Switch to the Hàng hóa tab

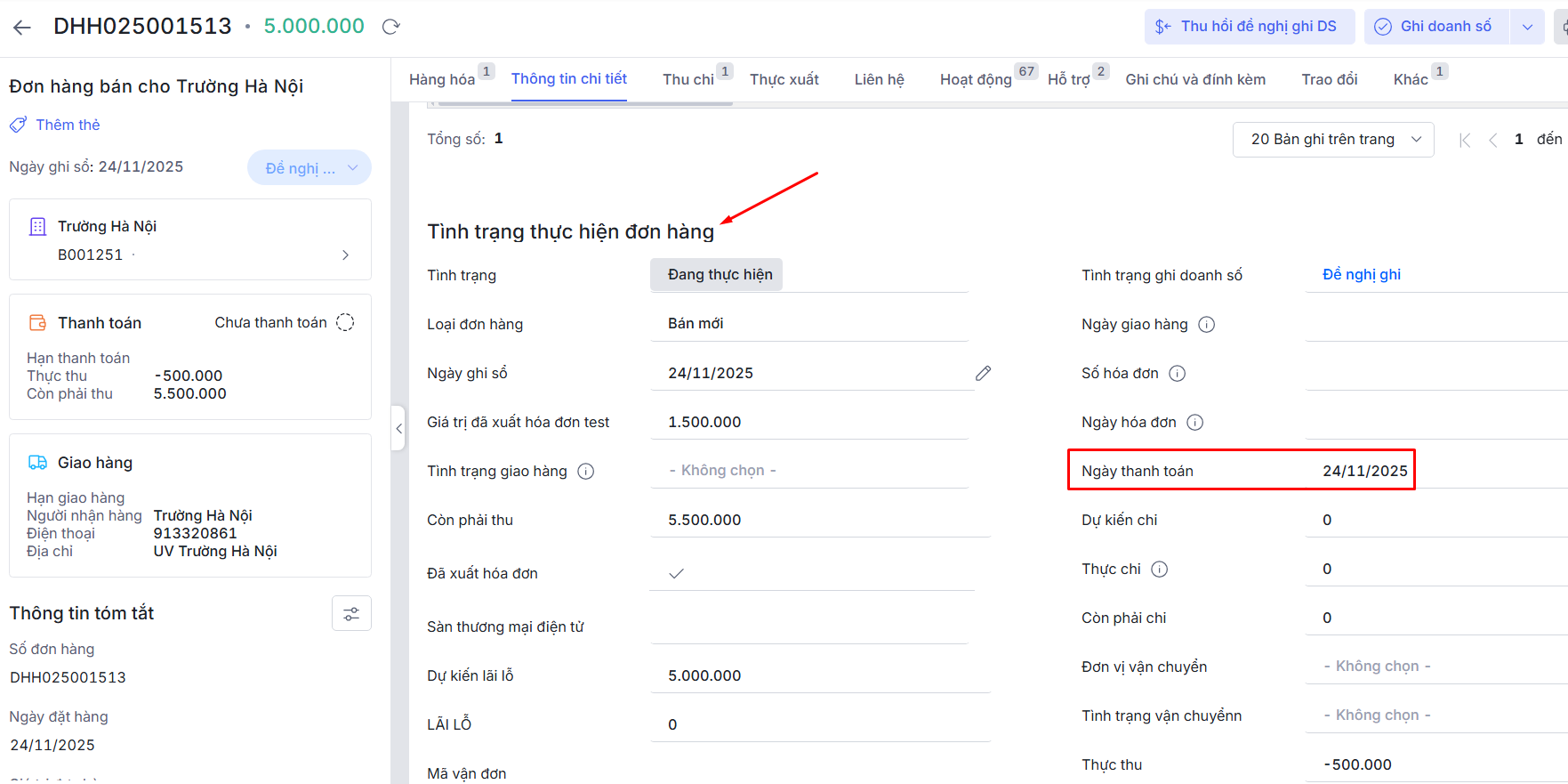coord(442,80)
